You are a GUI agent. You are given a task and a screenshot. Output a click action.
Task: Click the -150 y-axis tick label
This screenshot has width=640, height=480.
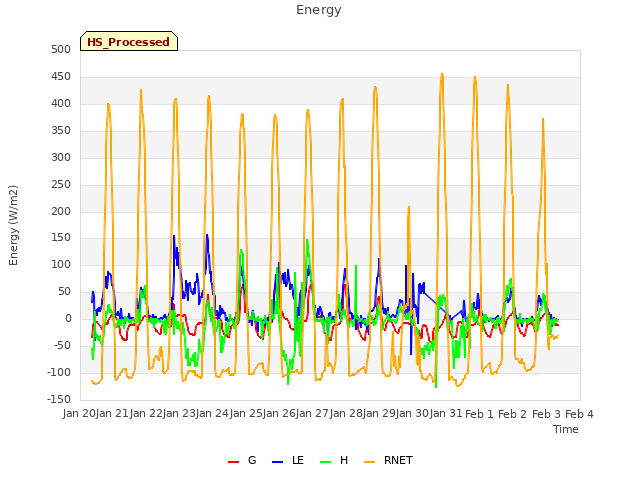(x=59, y=399)
